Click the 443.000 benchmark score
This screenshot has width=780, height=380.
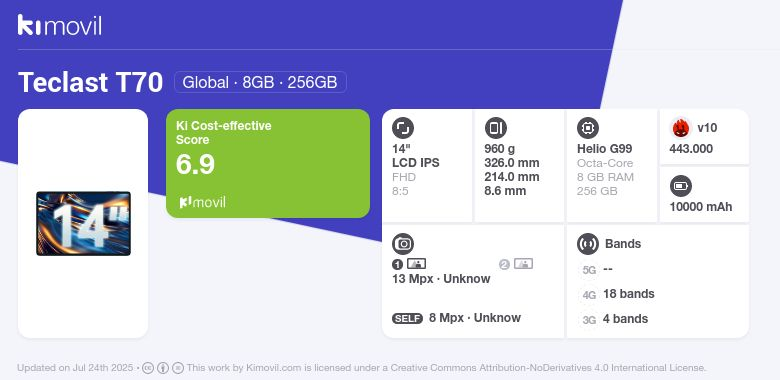(691, 149)
